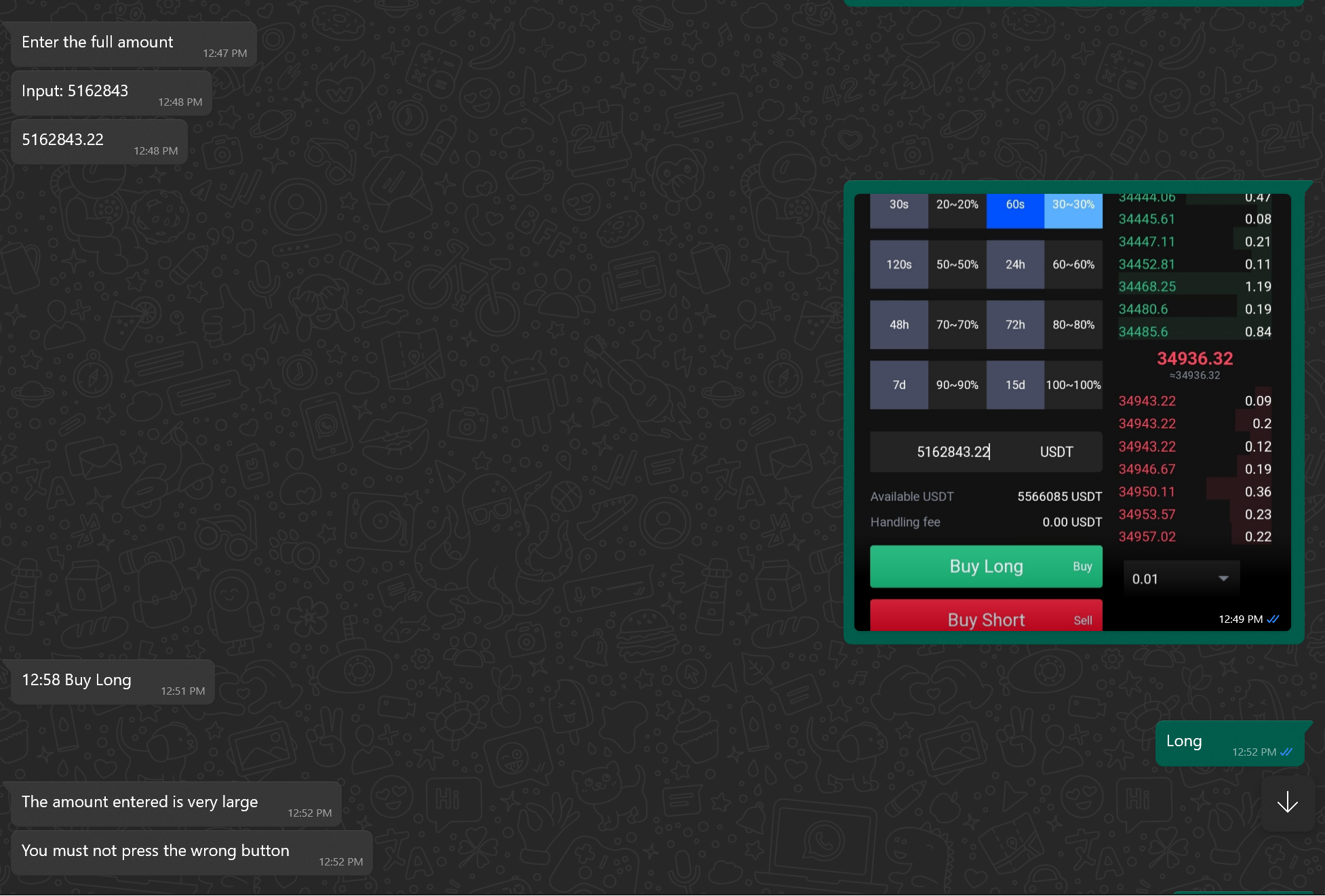This screenshot has height=896, width=1325.
Task: Pick the 7d duration option
Action: 898,385
